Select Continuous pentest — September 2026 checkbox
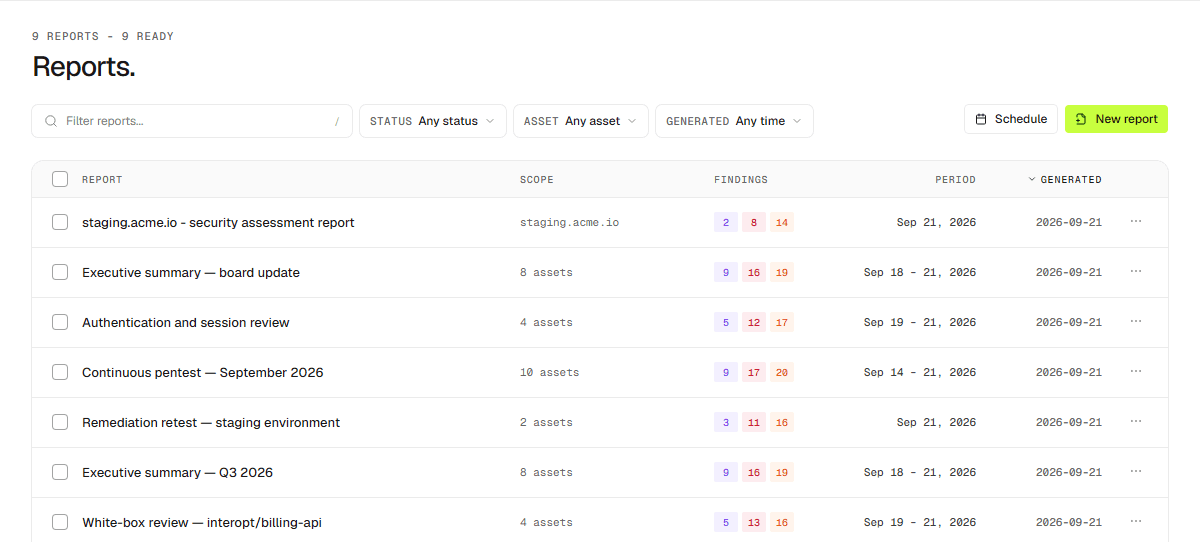Viewport: 1200px width, 542px height. (x=60, y=372)
